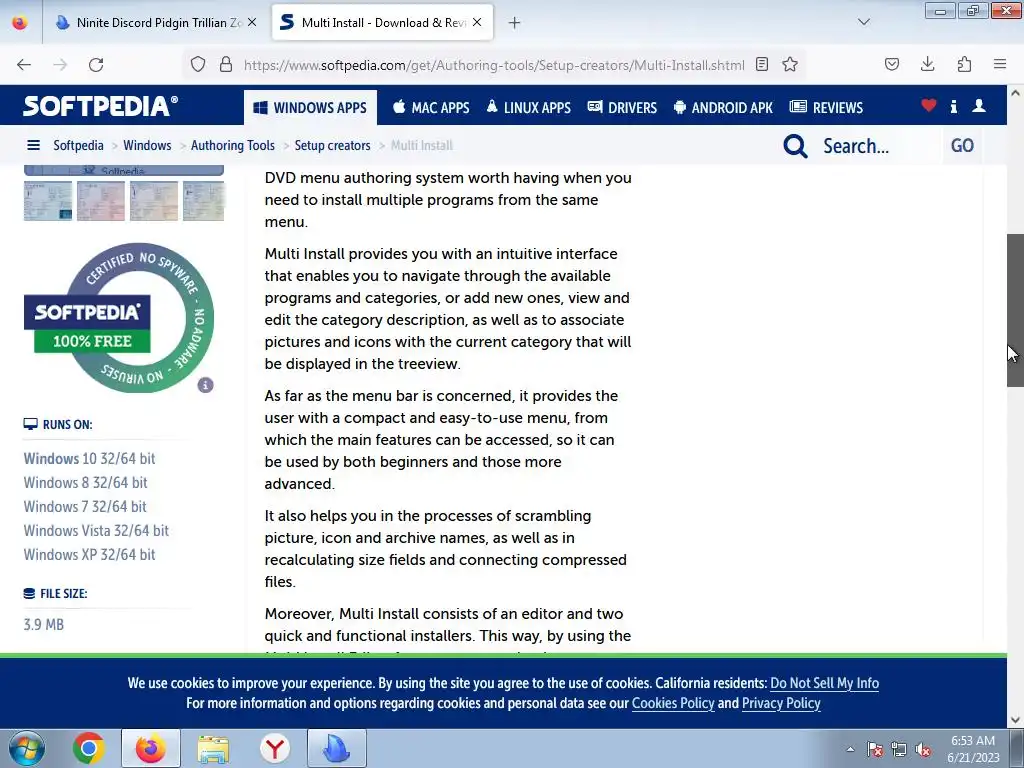1024x768 pixels.
Task: Open the Action Center flag icon
Action: 875,750
